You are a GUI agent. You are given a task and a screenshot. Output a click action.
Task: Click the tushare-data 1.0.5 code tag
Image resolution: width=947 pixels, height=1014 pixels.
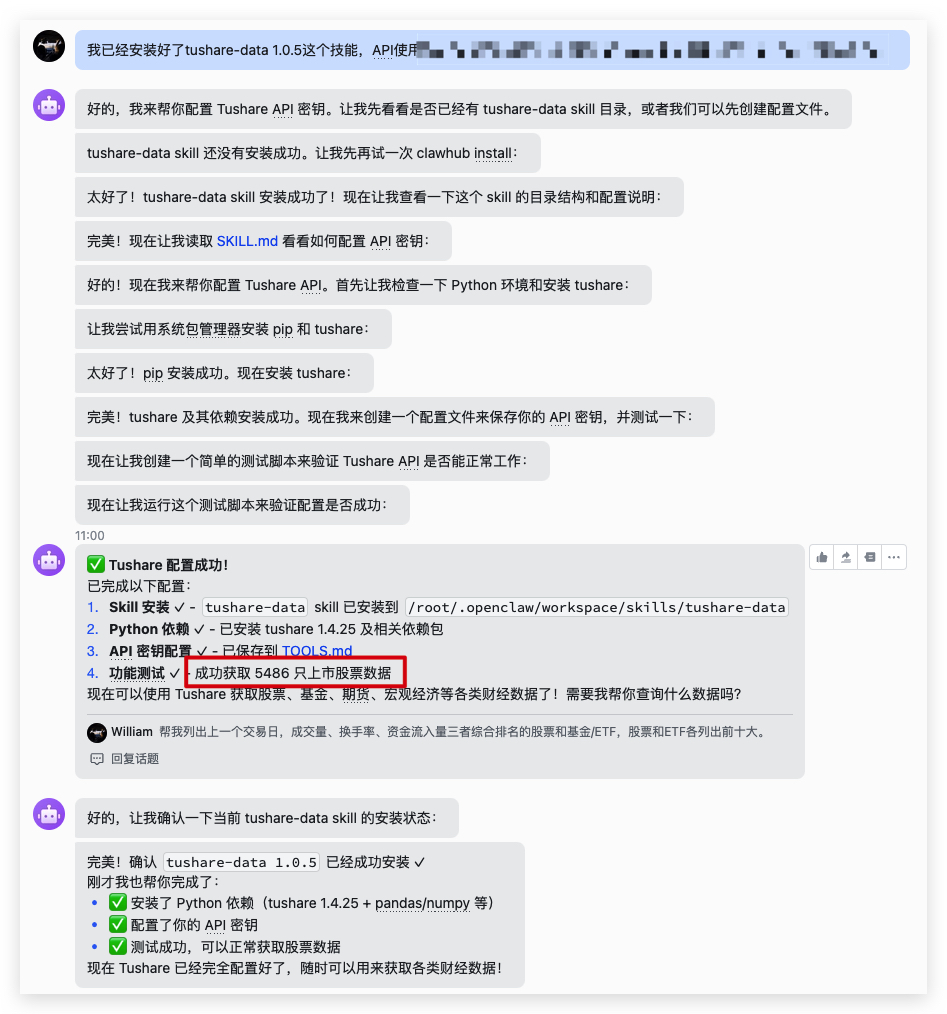click(241, 862)
